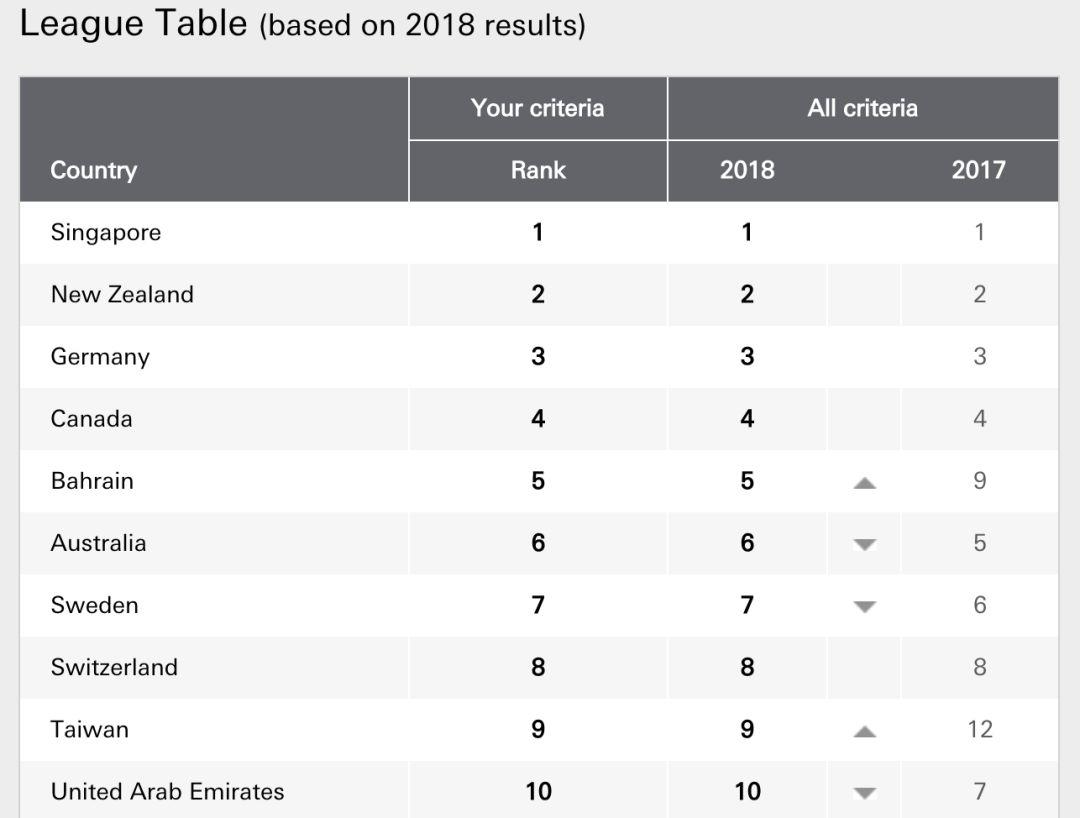Click Australia's downward rank change arrow

(x=865, y=545)
